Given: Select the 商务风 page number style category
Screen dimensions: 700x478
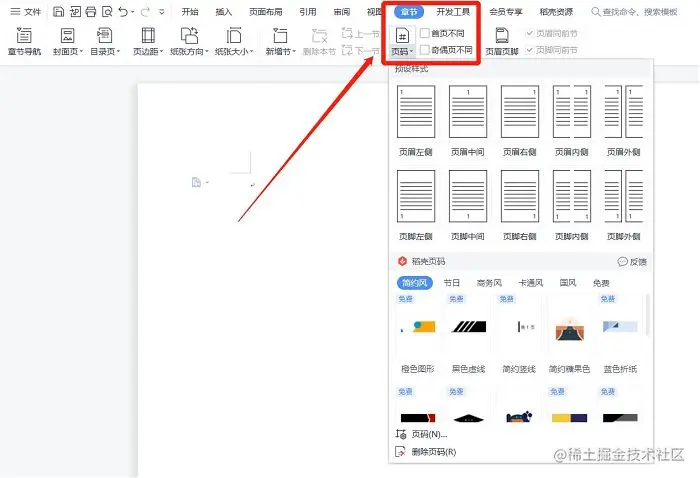Looking at the screenshot, I should click(489, 283).
